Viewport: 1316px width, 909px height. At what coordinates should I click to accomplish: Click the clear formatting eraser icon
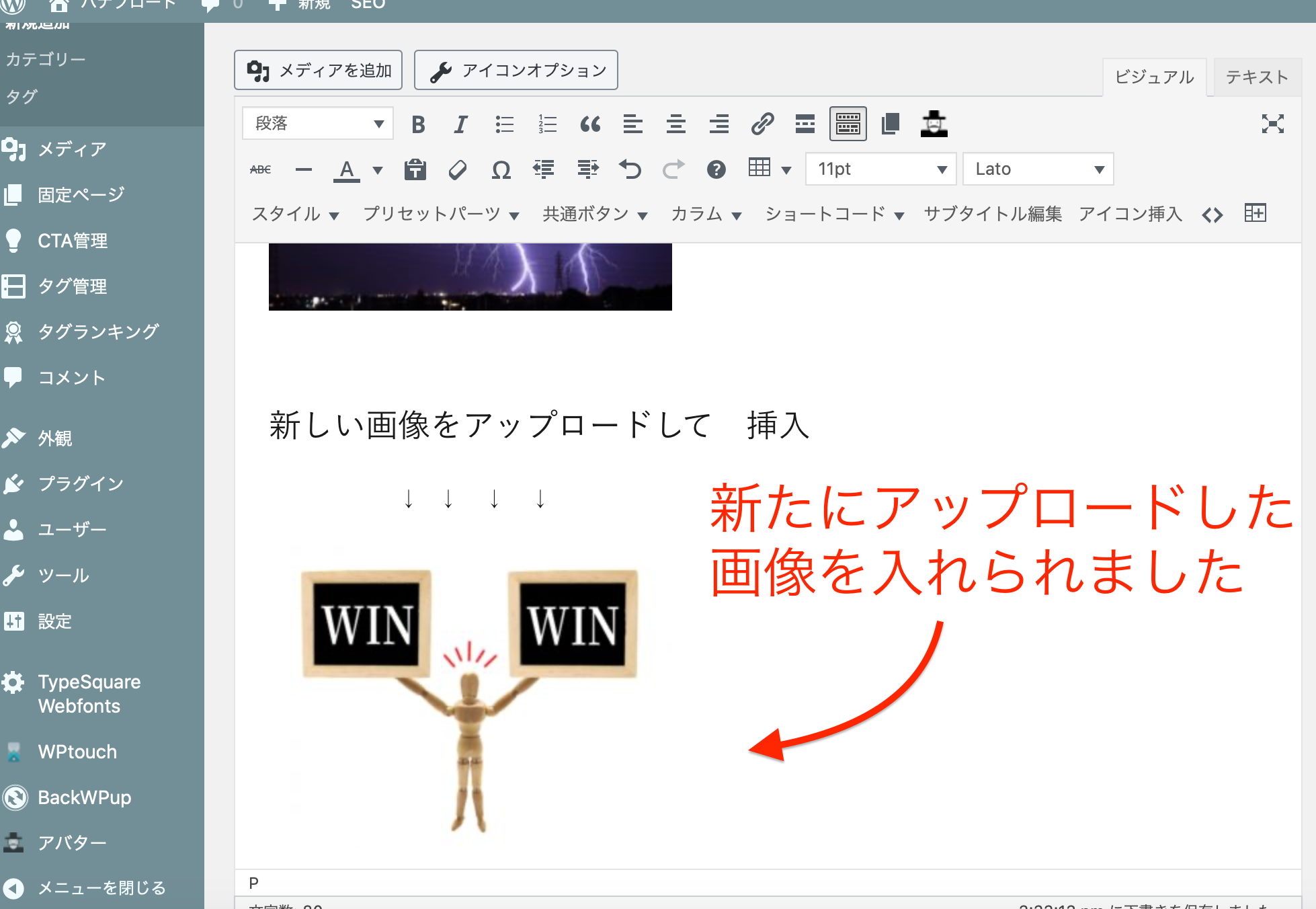pos(458,169)
